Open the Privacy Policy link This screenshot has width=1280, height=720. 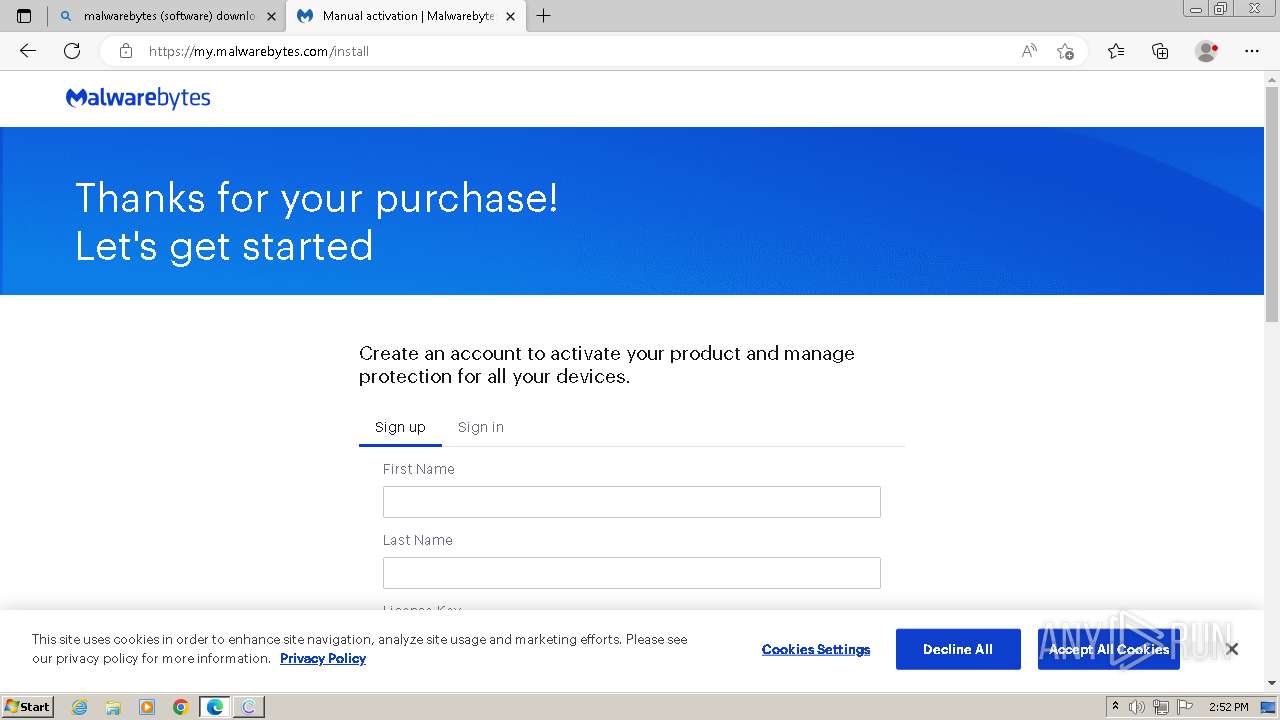point(323,658)
